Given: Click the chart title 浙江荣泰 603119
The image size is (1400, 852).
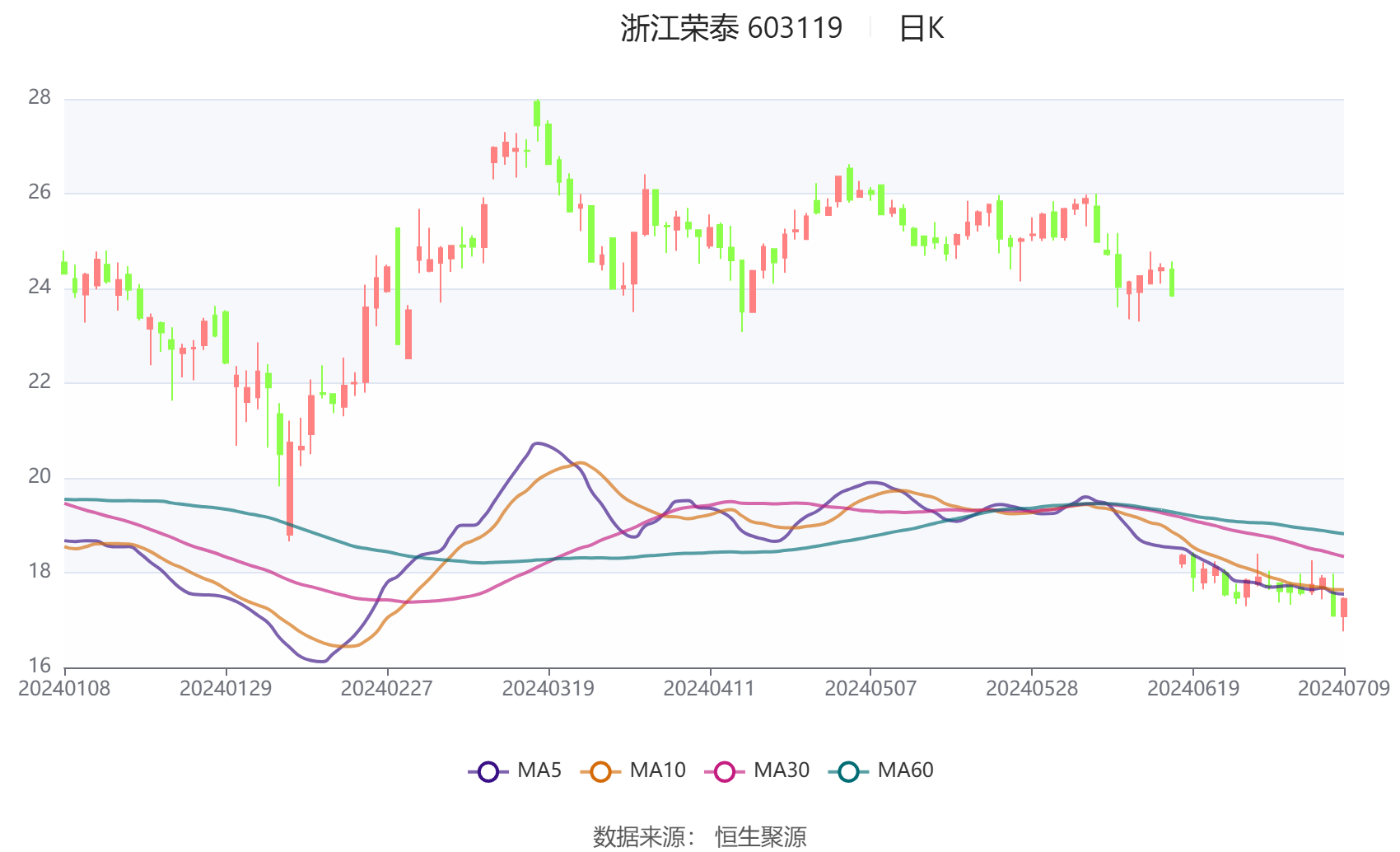Looking at the screenshot, I should (x=731, y=28).
